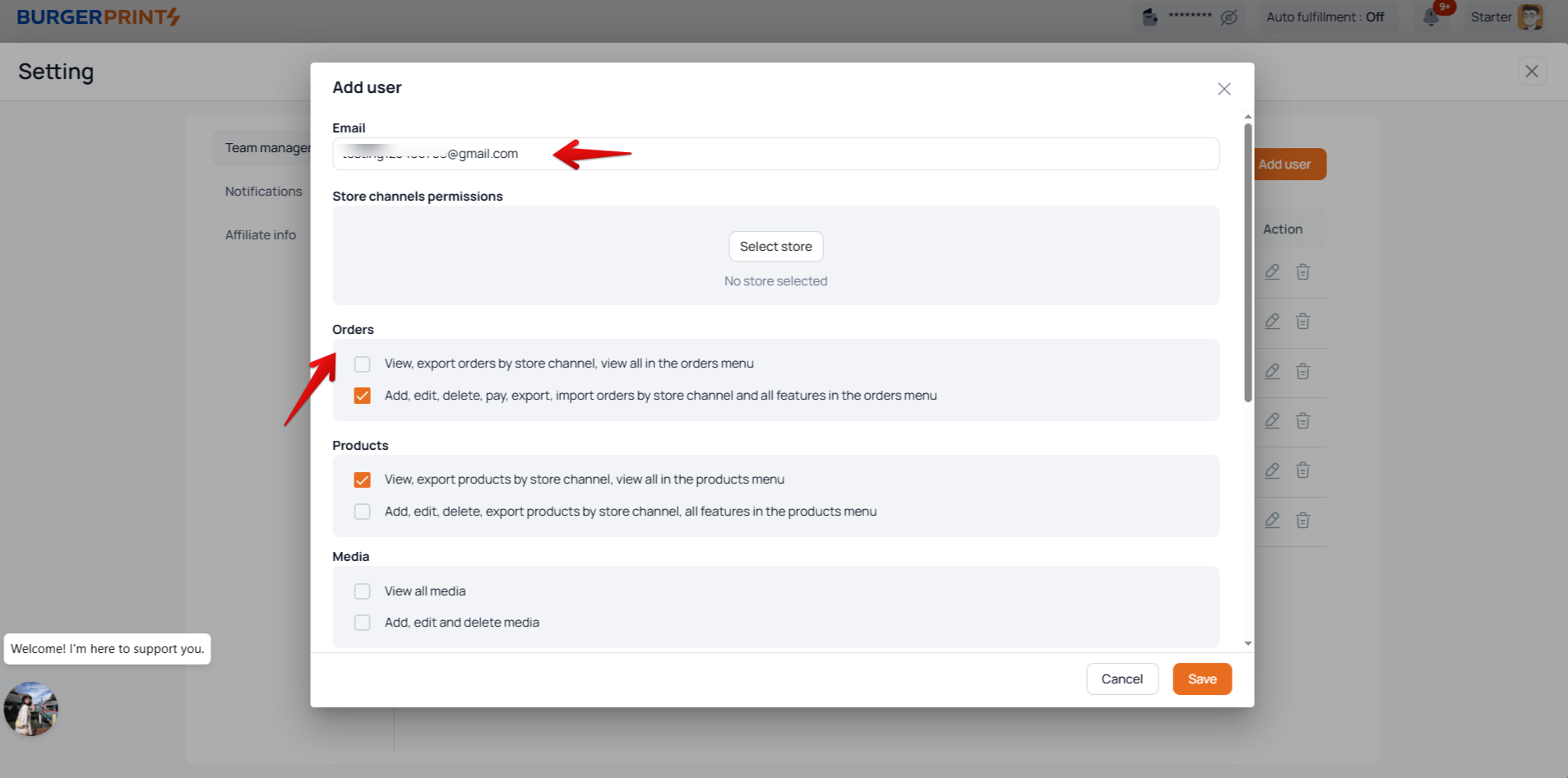Click trash icon in third row

(x=1302, y=372)
